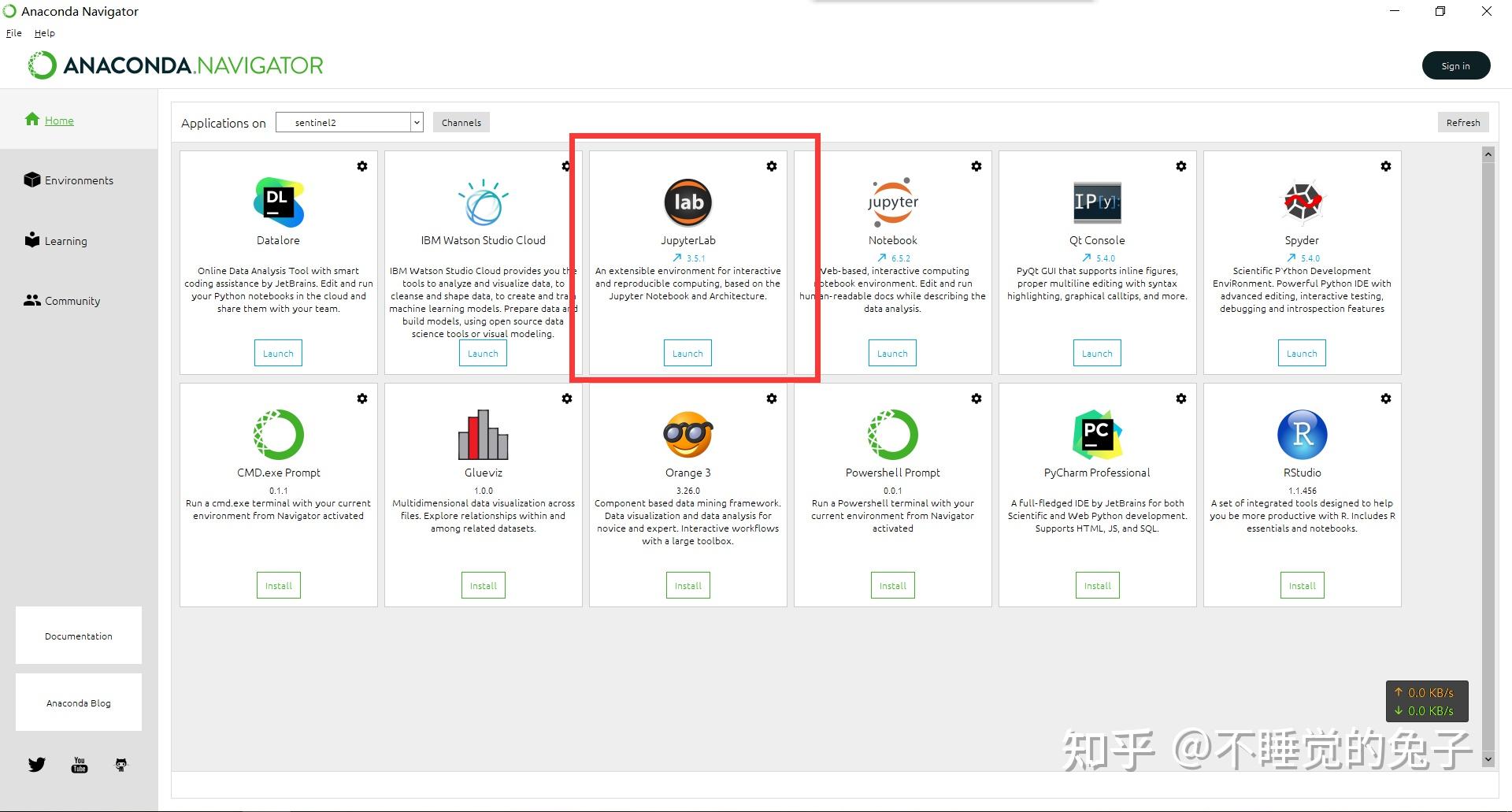Click the Sign in button
The image size is (1512, 812).
coord(1456,65)
